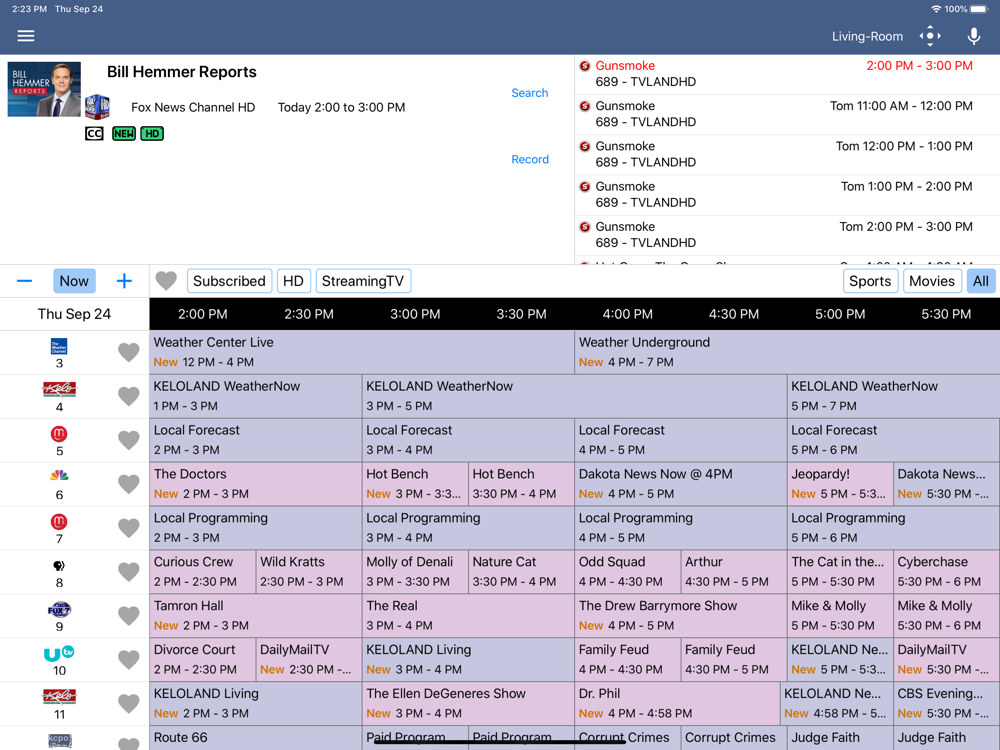Step guide time forward with plus button
Viewport: 1000px width, 750px height.
(124, 281)
